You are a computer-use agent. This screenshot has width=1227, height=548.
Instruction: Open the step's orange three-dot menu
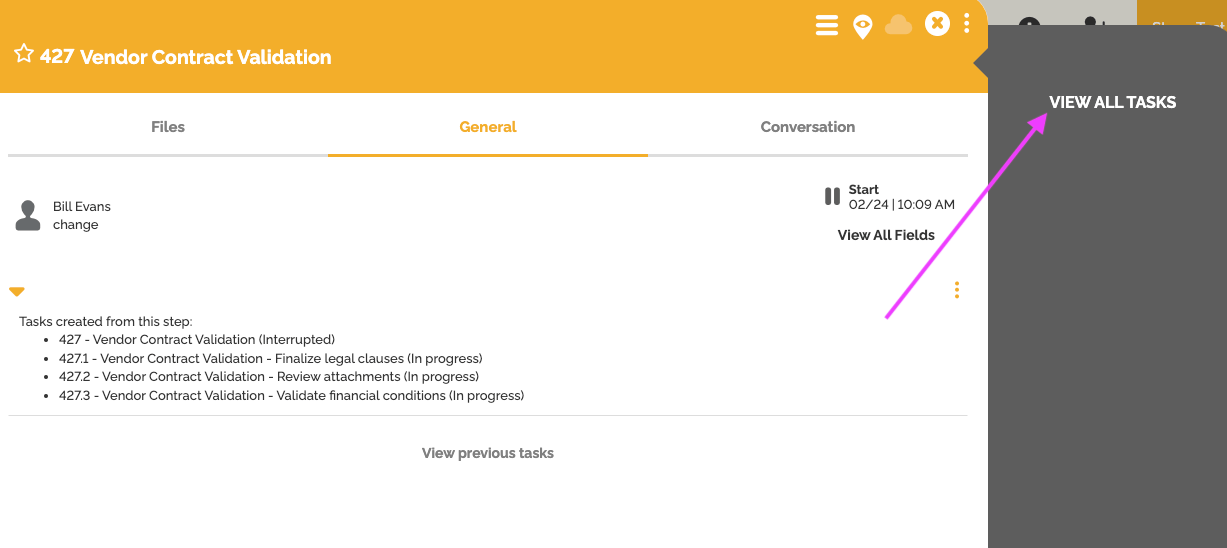(x=957, y=290)
